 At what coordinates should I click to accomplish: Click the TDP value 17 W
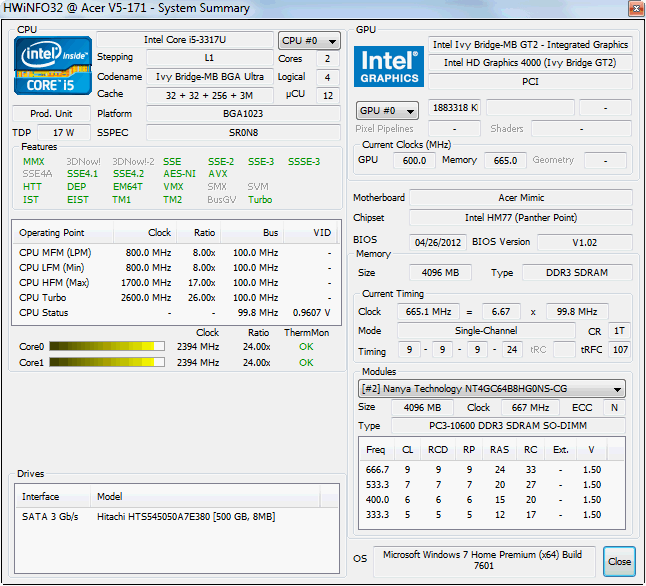coord(63,133)
